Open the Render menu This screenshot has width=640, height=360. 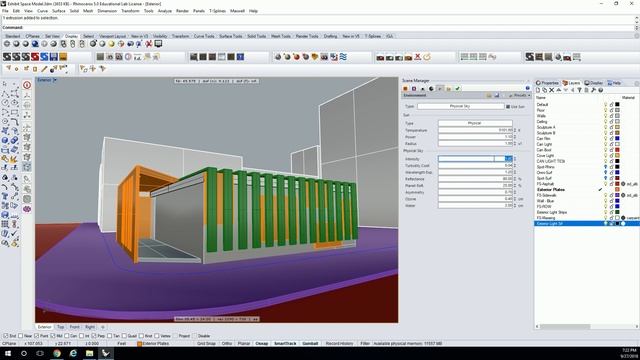182,11
